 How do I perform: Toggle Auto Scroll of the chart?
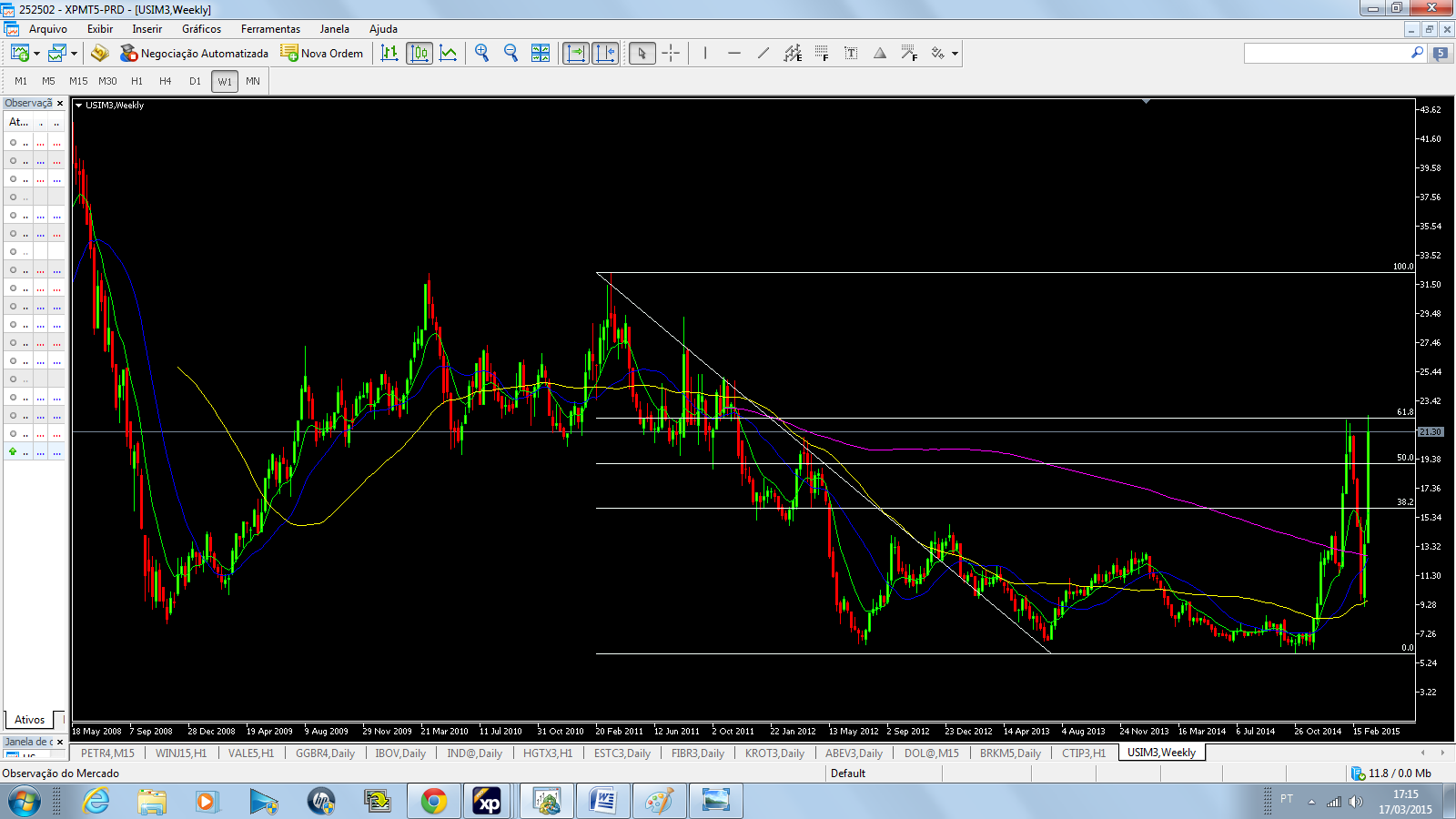[x=576, y=53]
